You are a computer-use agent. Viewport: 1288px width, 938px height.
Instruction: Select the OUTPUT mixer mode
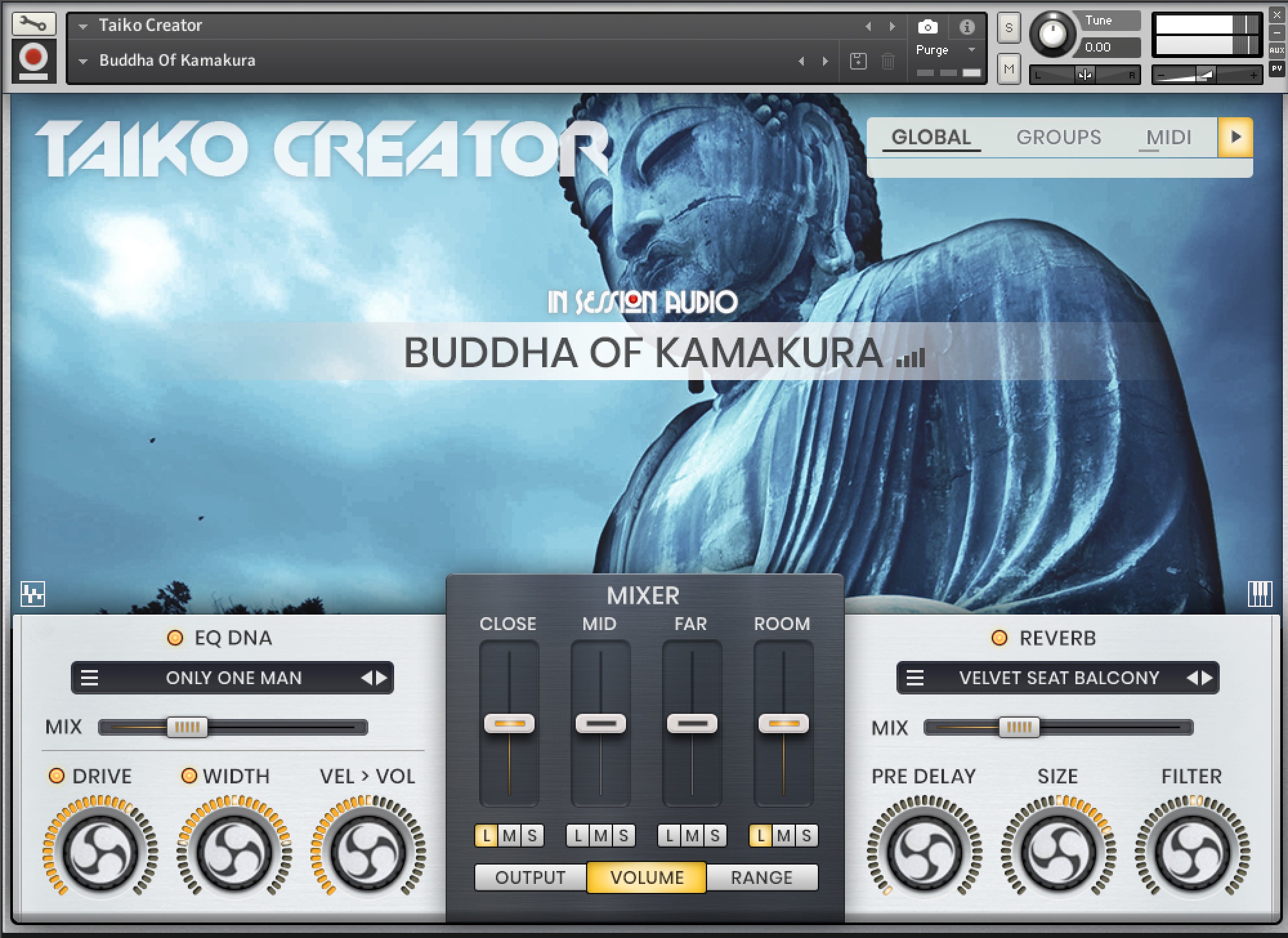[531, 877]
